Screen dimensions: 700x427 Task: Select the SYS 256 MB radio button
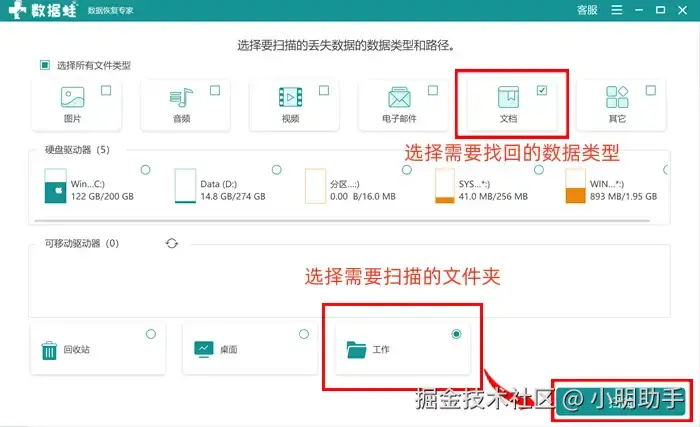(539, 170)
